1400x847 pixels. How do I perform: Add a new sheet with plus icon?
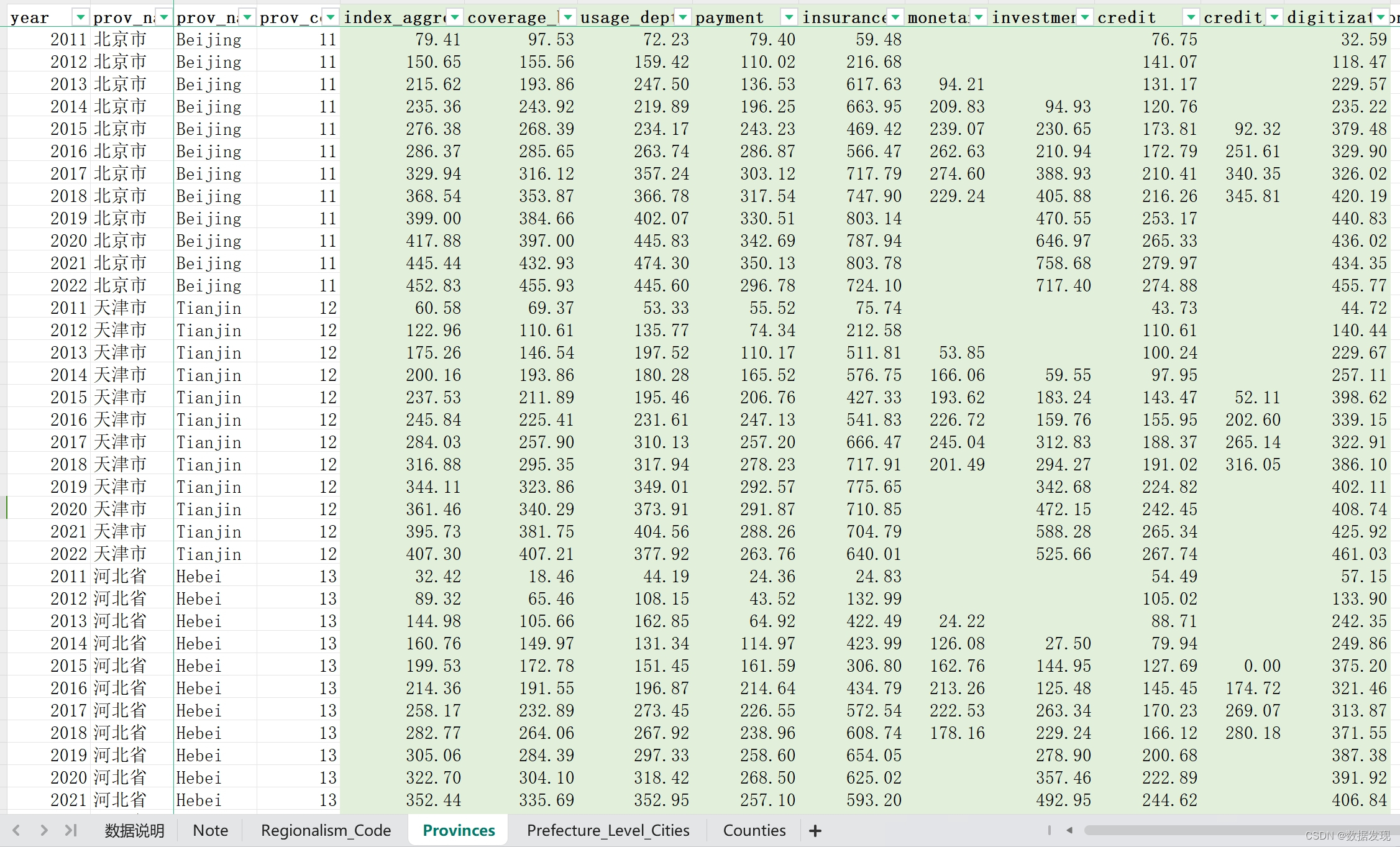click(815, 831)
